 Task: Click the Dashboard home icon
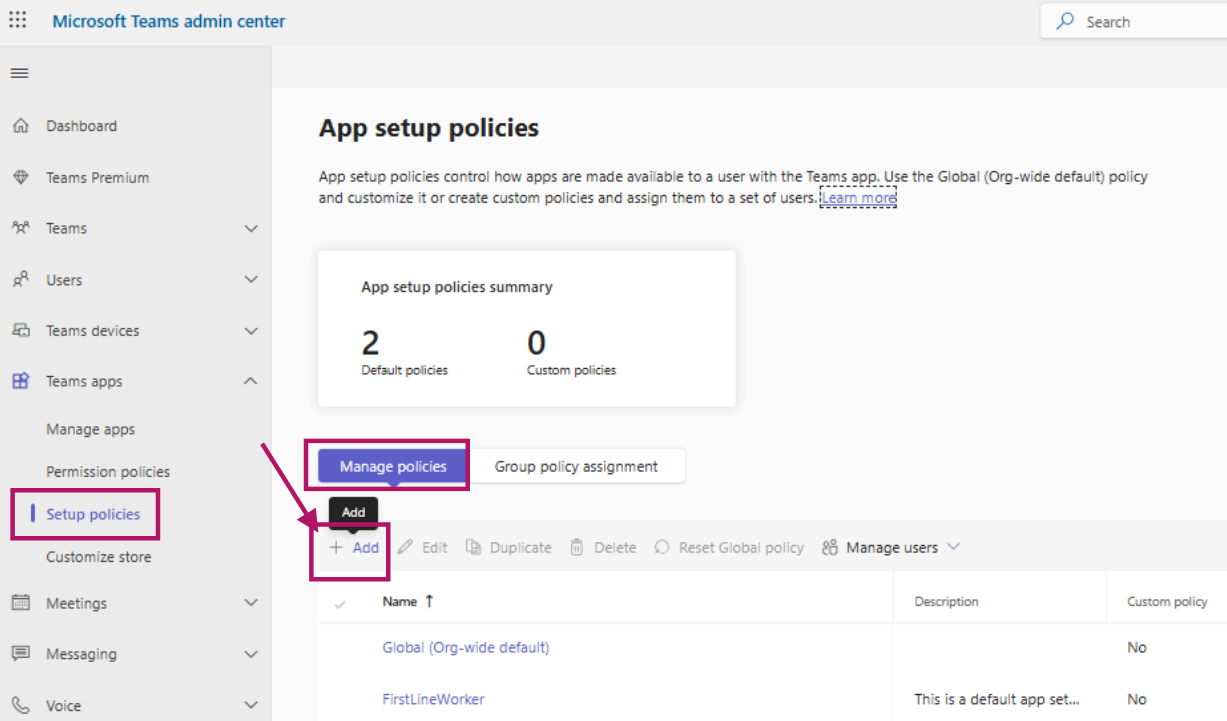pyautogui.click(x=20, y=126)
